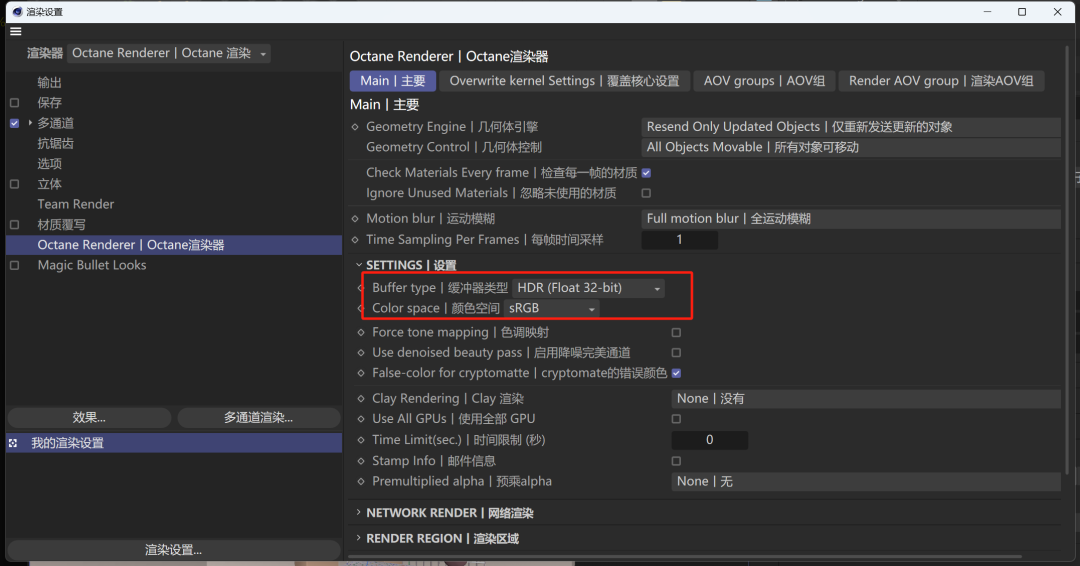Open Motion blur dropdown

point(851,219)
